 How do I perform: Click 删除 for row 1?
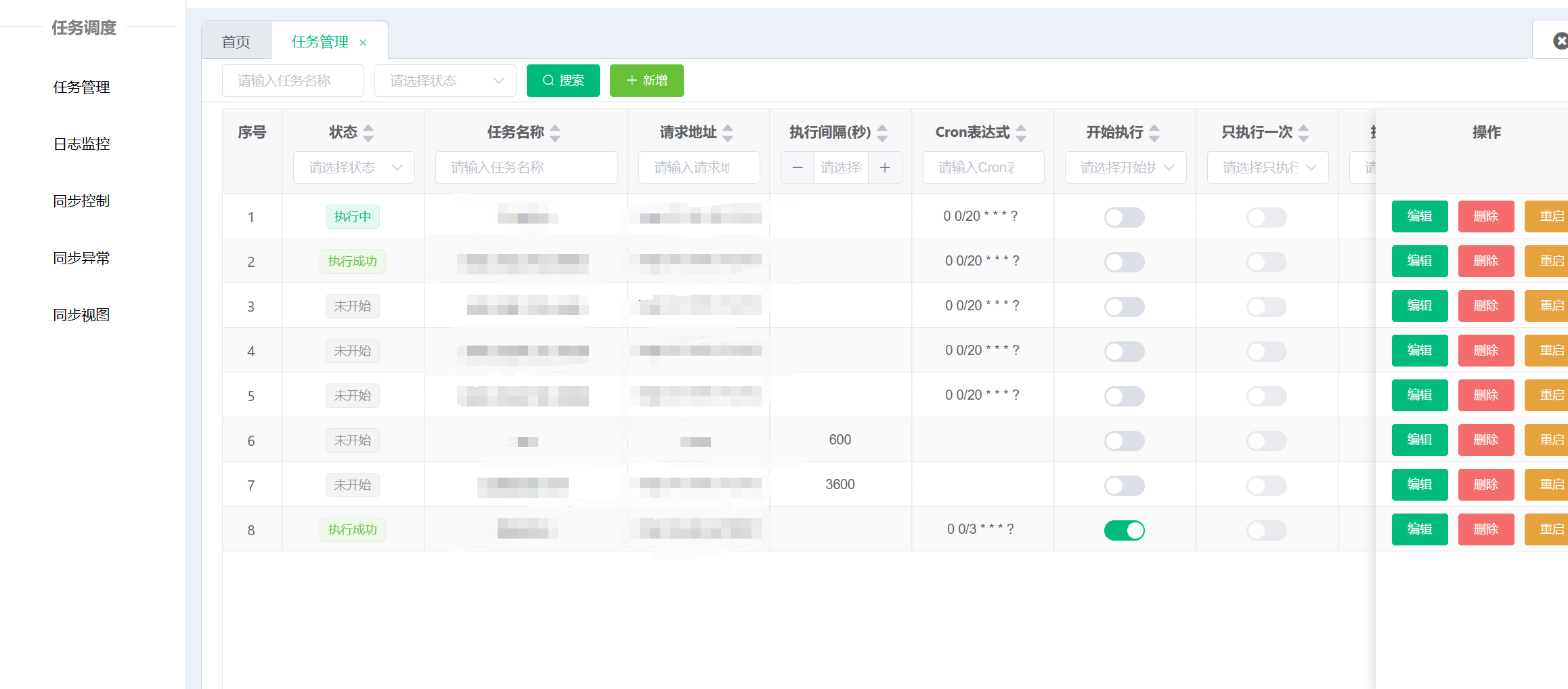[x=1486, y=217]
